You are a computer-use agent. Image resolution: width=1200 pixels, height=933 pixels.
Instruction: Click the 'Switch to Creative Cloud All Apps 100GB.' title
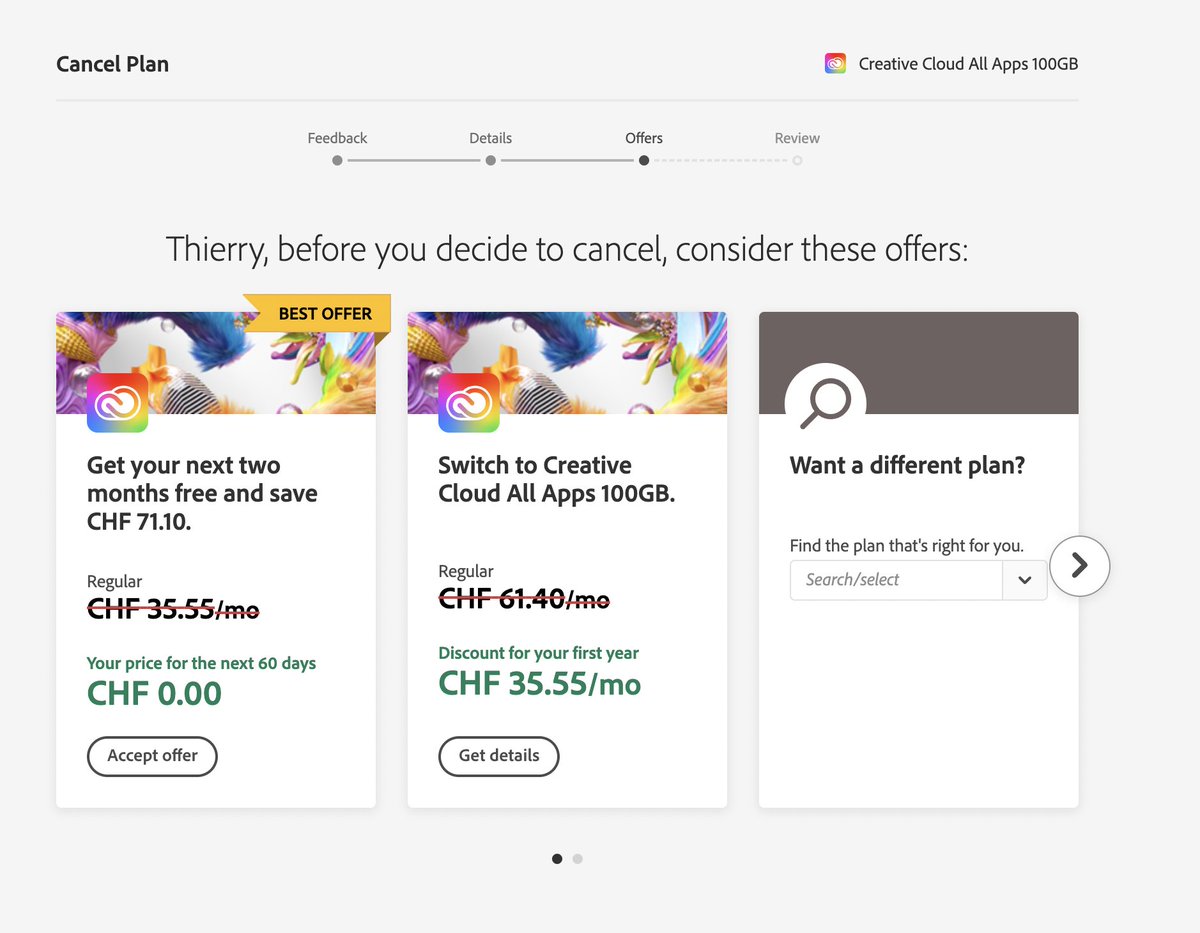point(557,479)
